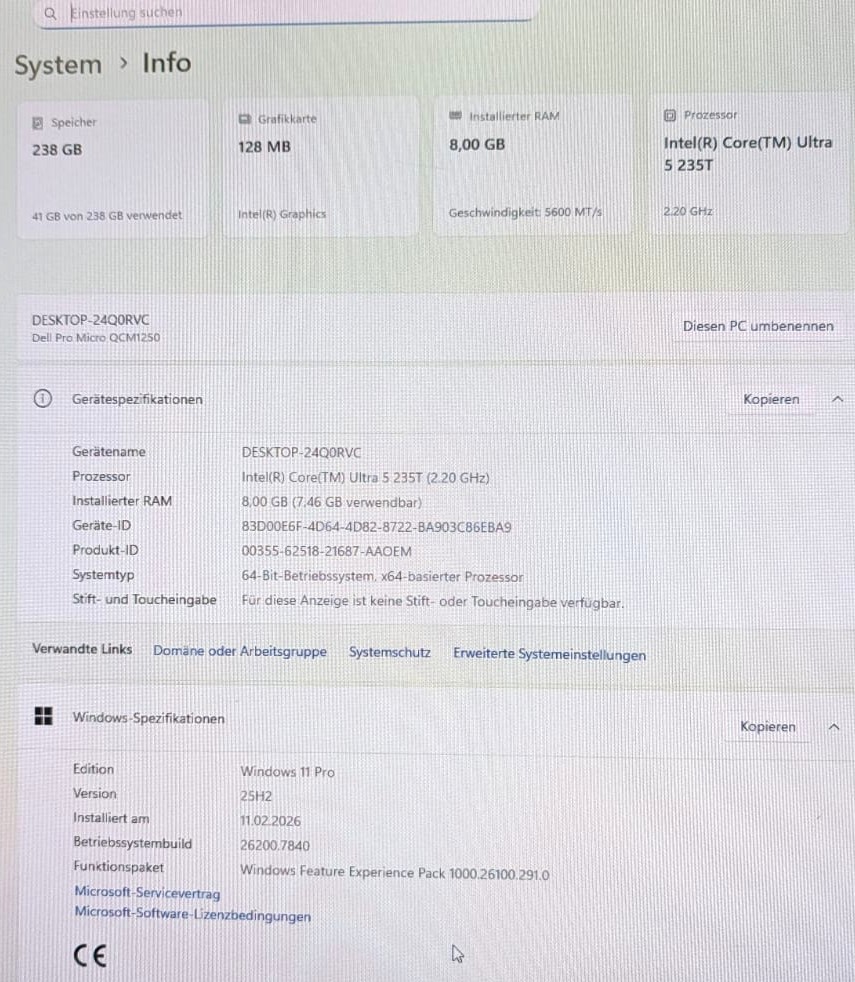The image size is (855, 982).
Task: Open Erweiterte Systemeinstellungen link
Action: 549,654
